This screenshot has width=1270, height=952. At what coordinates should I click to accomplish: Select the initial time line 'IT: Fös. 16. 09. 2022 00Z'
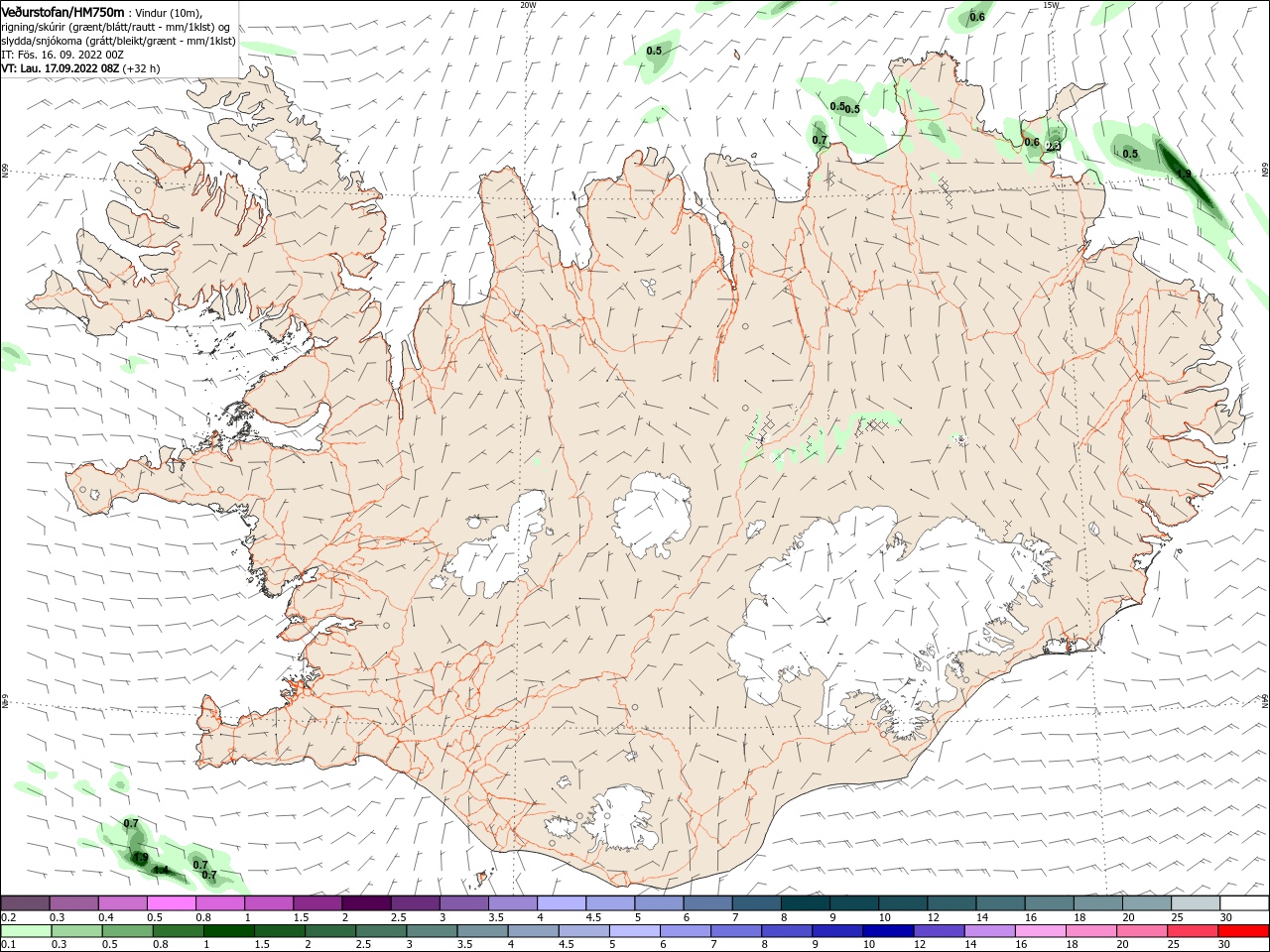click(63, 55)
